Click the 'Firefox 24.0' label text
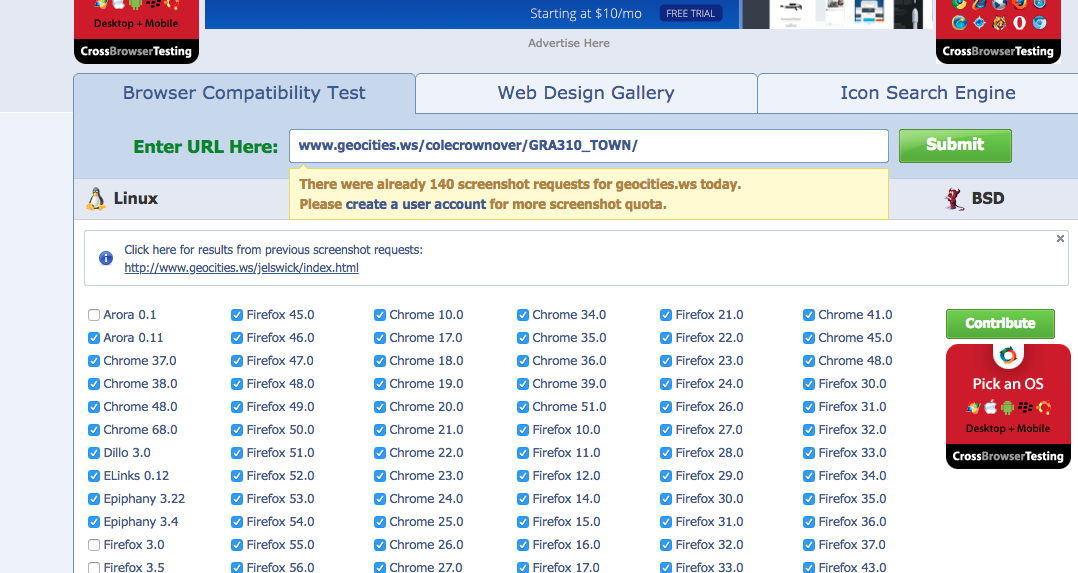The width and height of the screenshot is (1078, 573). click(x=710, y=384)
